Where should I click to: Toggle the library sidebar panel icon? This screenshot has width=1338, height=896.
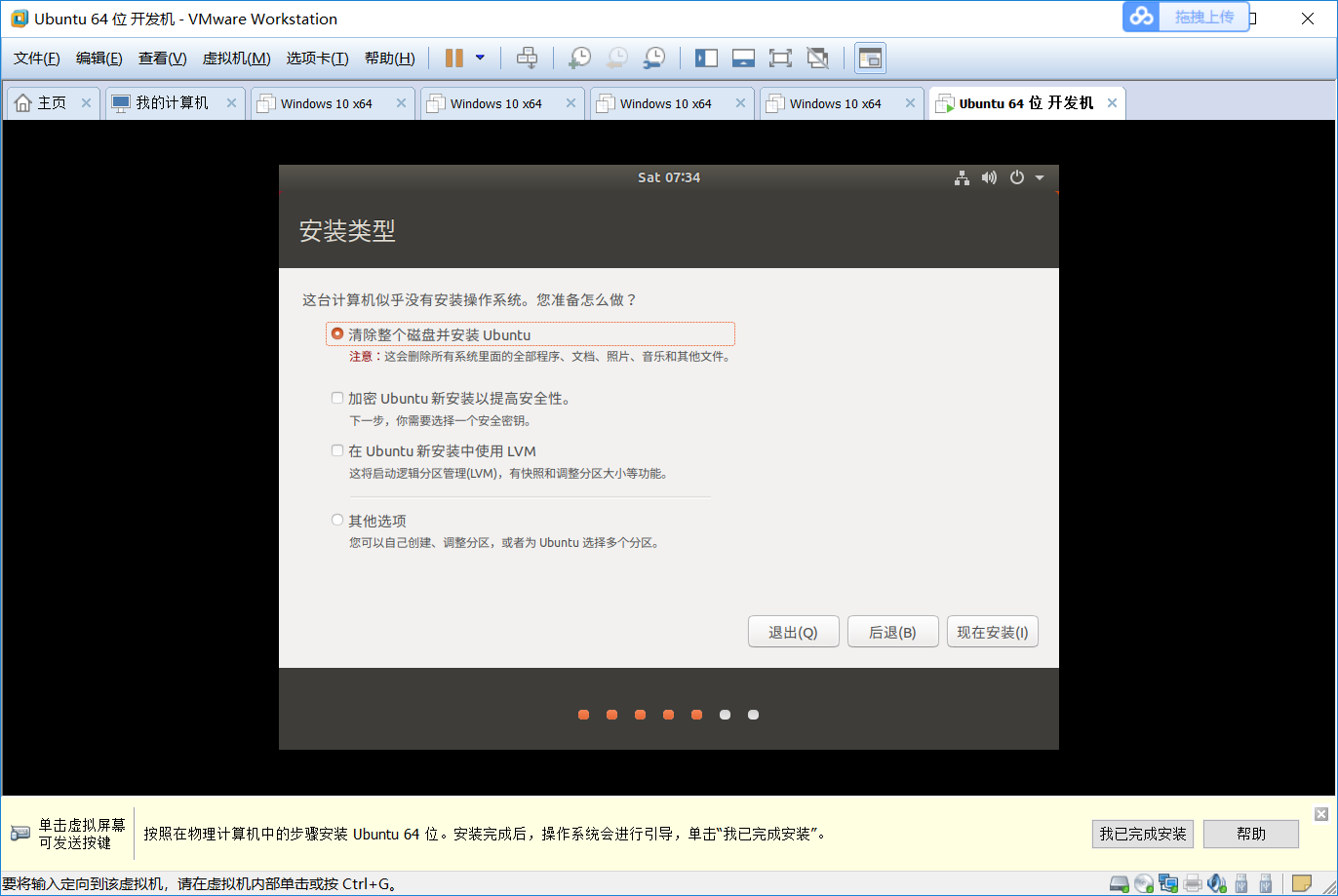point(706,58)
